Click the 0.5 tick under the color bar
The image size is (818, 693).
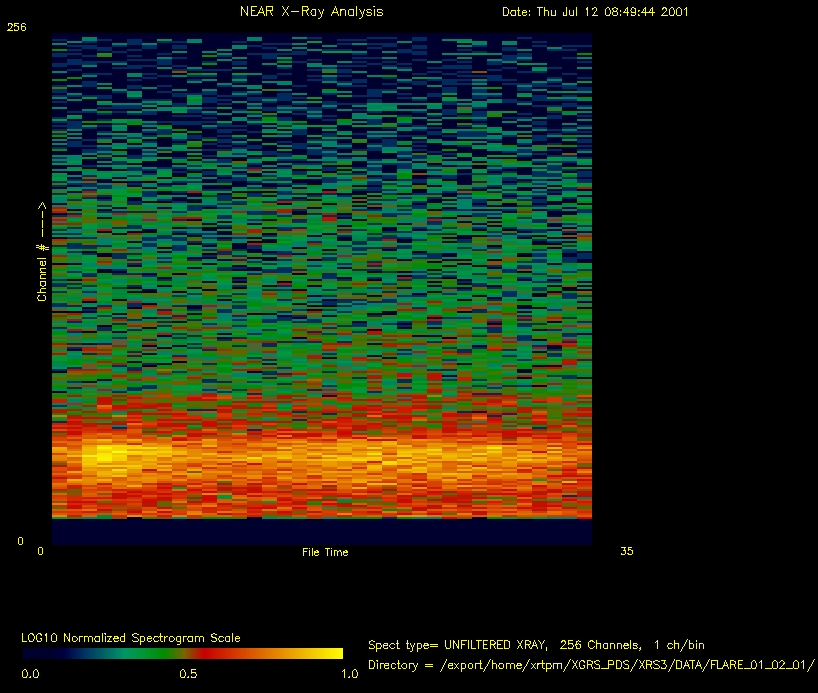point(188,674)
